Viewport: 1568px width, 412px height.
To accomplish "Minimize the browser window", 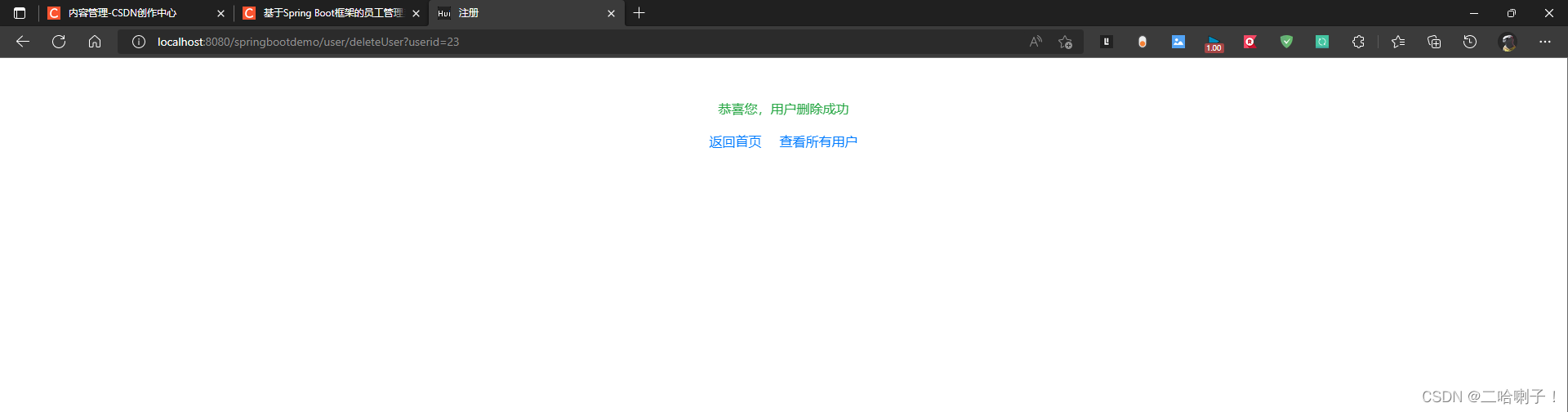I will click(x=1474, y=13).
